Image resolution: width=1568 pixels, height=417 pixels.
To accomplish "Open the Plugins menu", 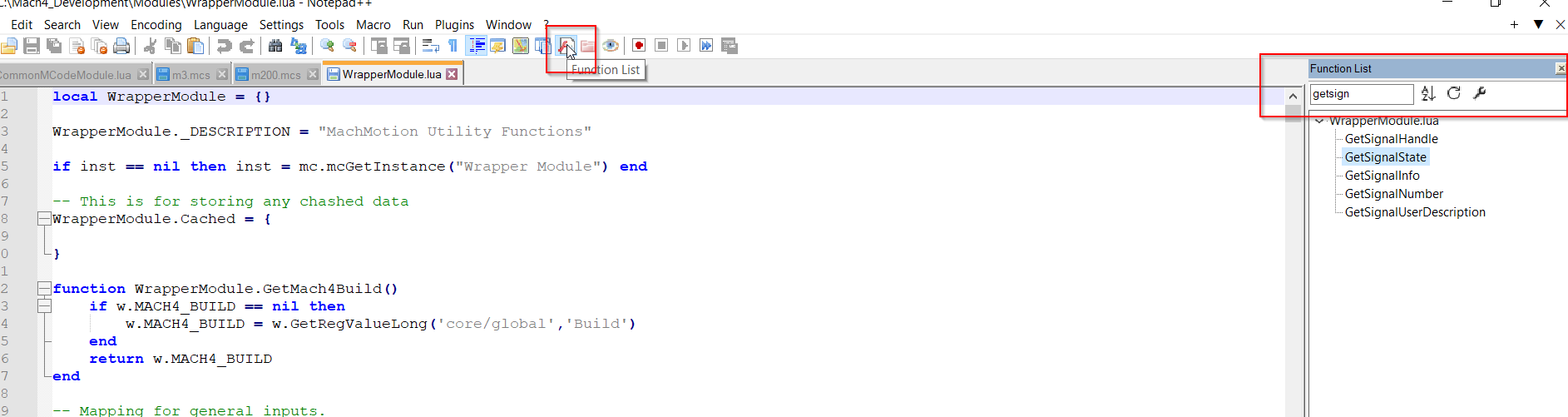I will click(454, 25).
